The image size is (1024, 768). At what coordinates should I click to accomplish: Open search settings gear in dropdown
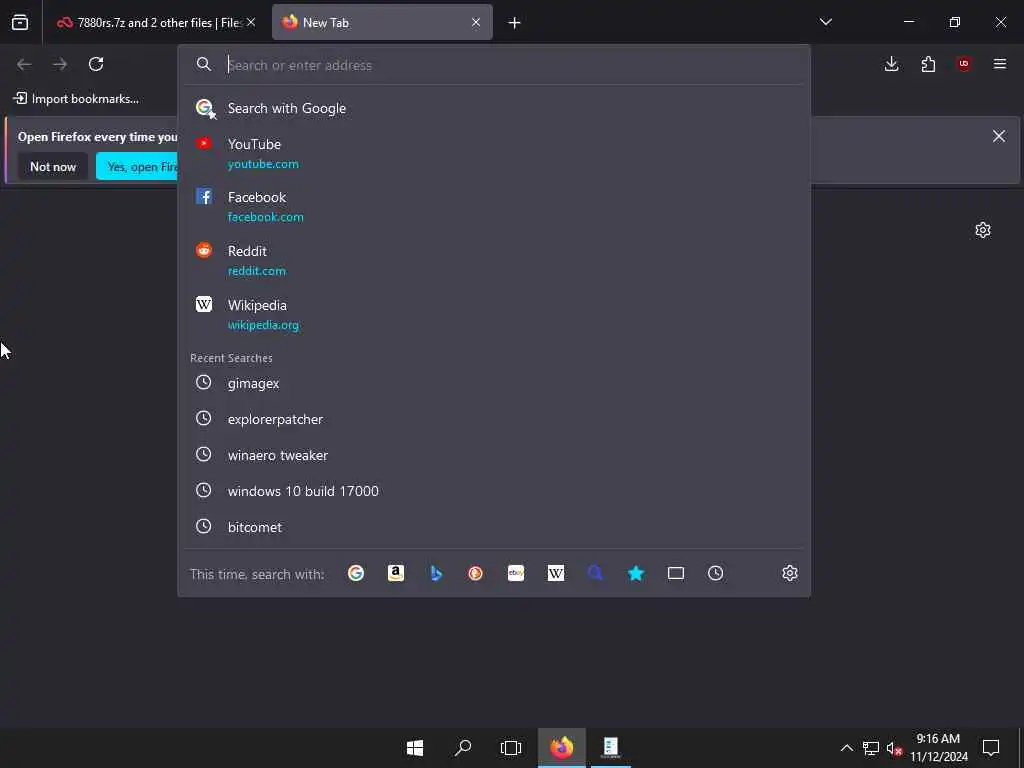point(790,573)
